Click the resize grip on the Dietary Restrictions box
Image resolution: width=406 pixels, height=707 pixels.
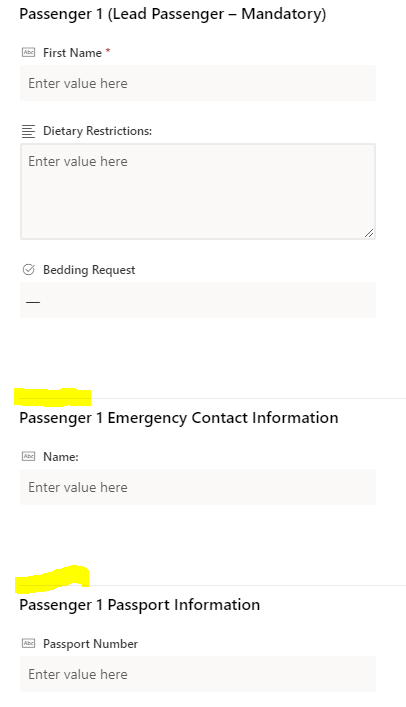(369, 233)
